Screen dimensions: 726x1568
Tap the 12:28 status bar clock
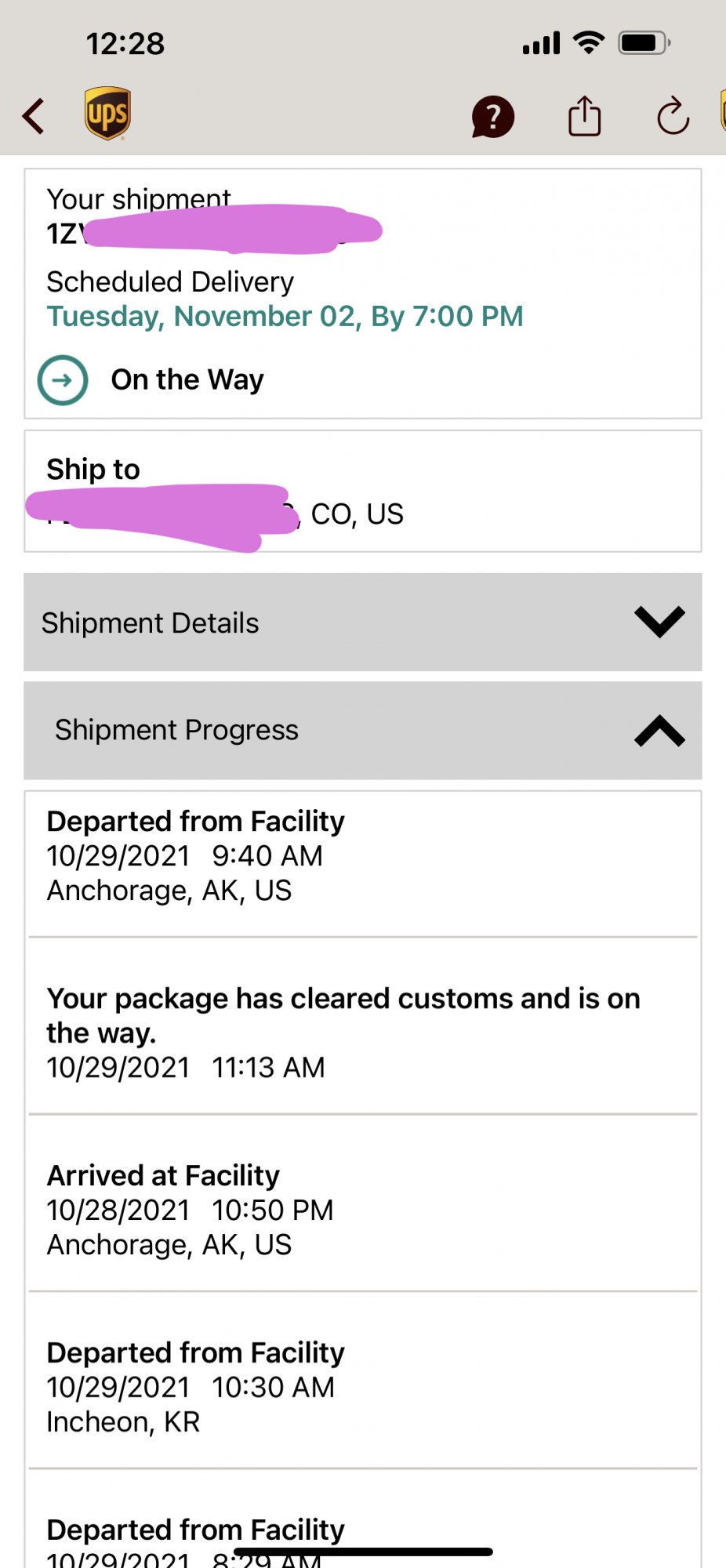point(125,44)
